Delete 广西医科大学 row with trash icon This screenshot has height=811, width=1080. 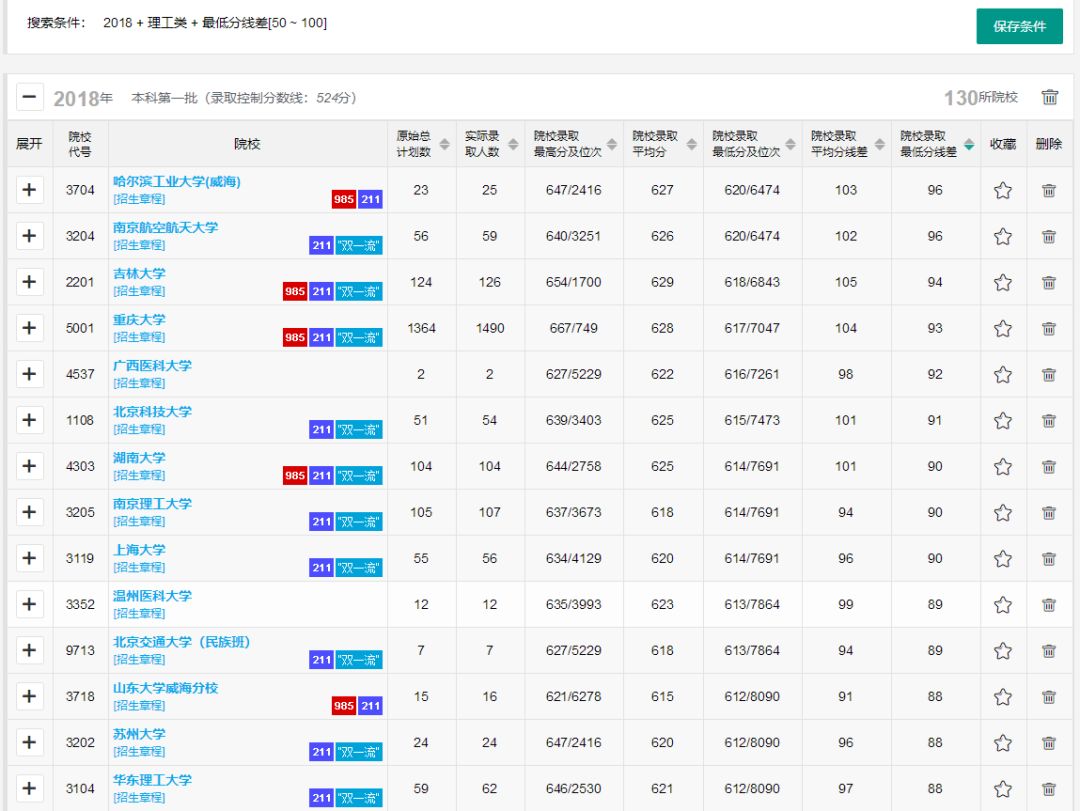(1049, 375)
